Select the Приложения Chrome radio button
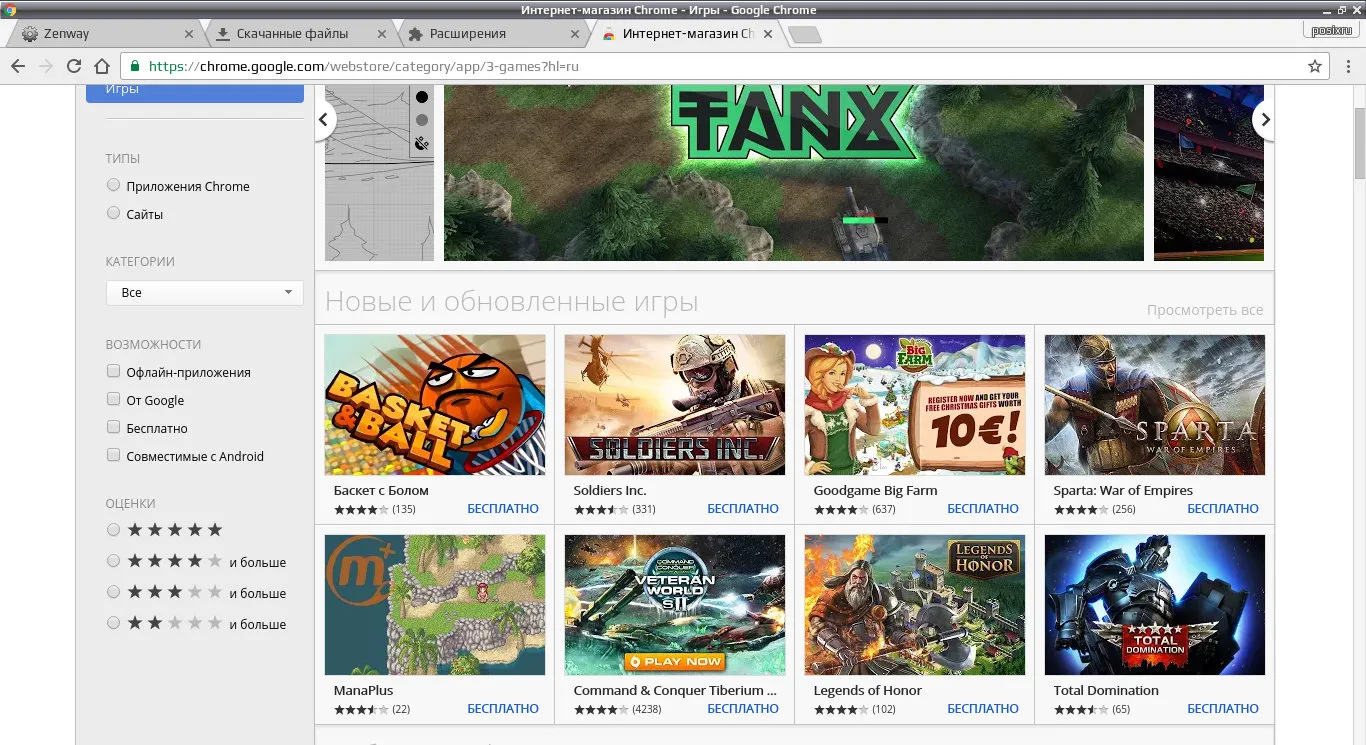The width and height of the screenshot is (1366, 745). tap(113, 185)
